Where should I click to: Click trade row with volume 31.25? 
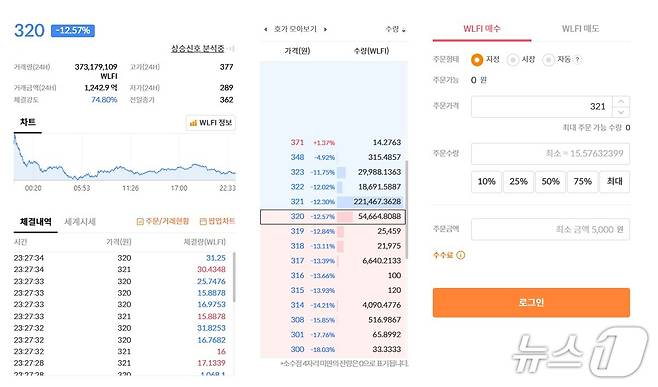[x=120, y=258]
